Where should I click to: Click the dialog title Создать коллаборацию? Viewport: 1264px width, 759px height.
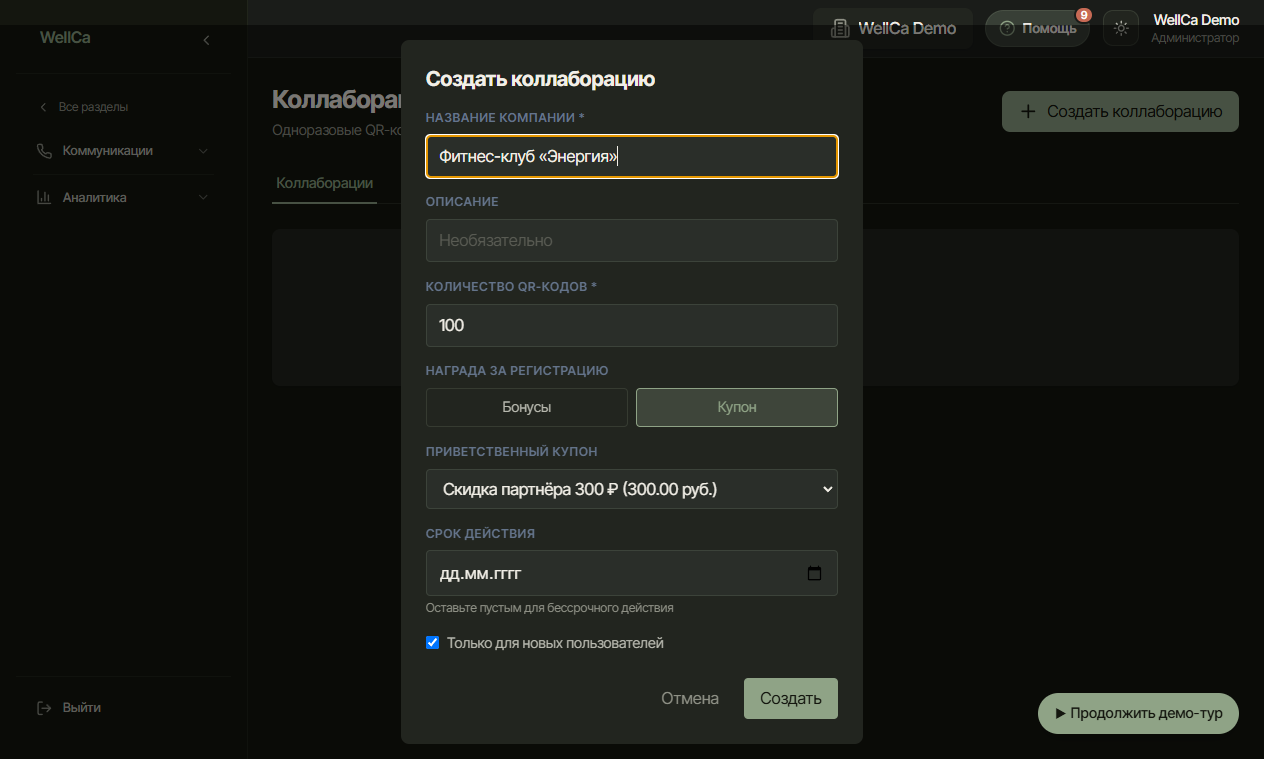point(540,79)
